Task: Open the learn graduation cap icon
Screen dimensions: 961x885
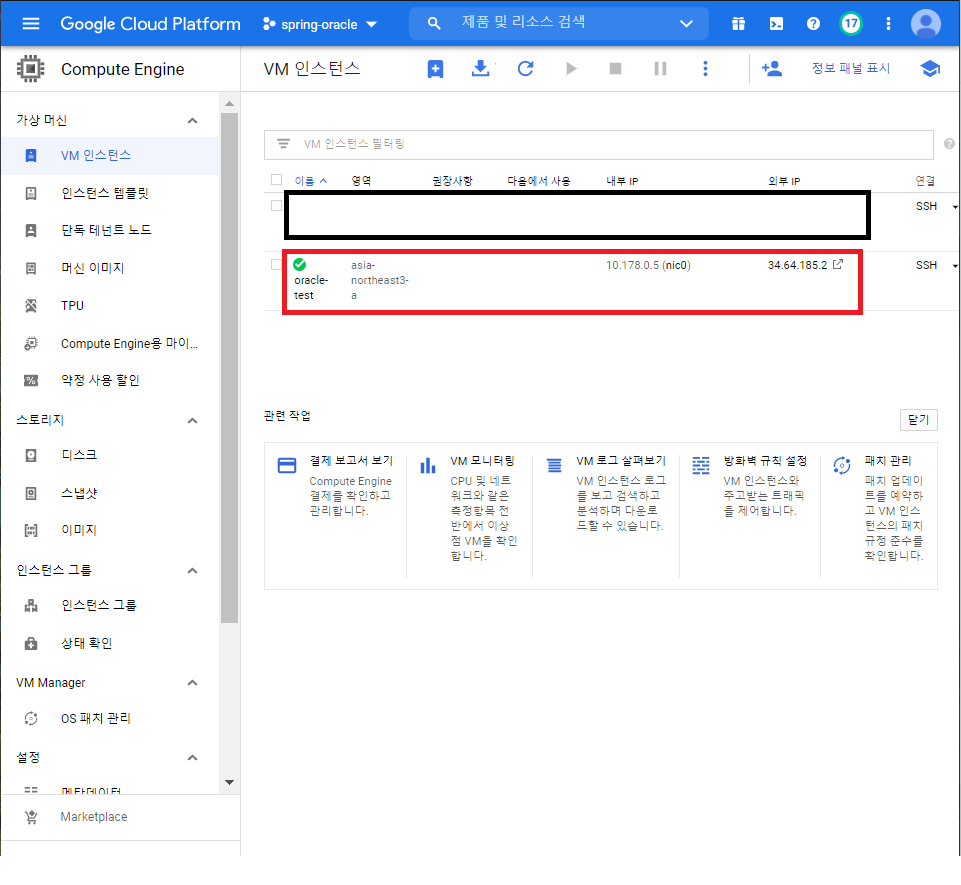Action: click(x=930, y=68)
